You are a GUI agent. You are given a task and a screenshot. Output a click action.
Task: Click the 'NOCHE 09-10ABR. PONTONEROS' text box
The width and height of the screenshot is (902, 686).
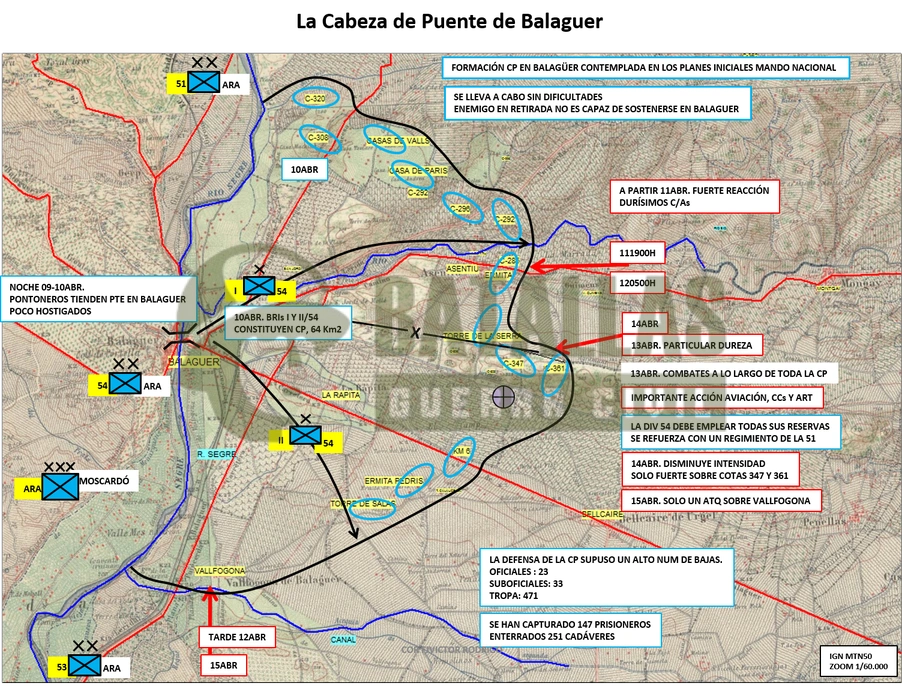[x=98, y=299]
